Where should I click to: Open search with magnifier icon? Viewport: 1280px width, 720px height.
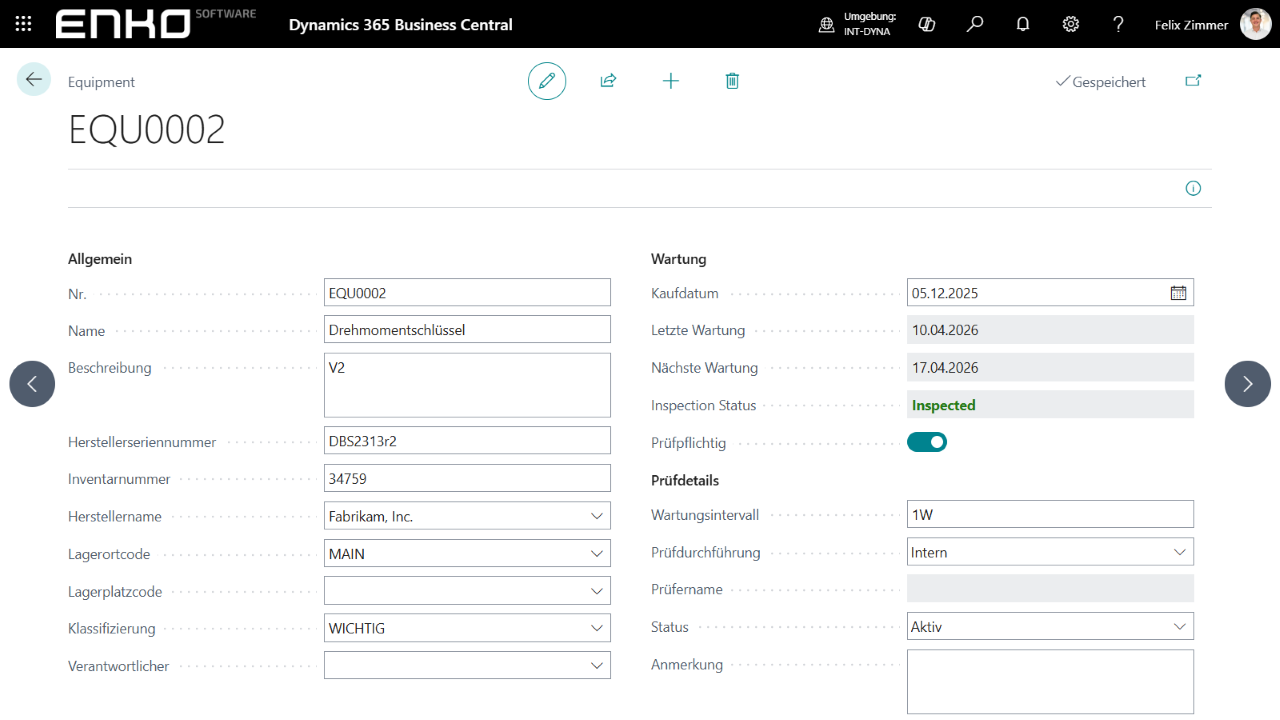975,24
